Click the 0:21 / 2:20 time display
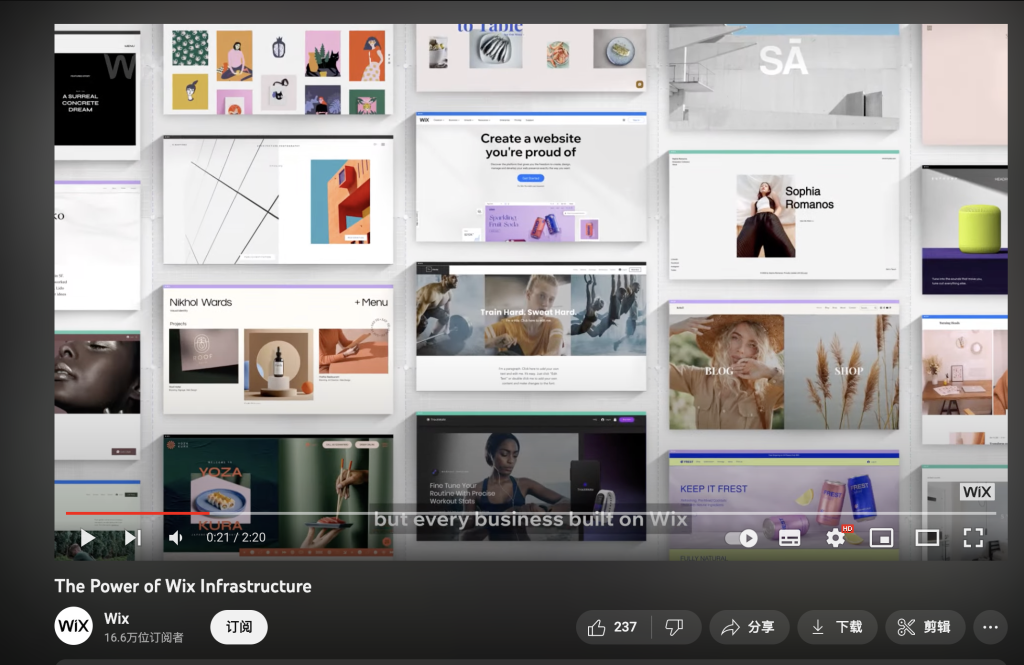 click(x=236, y=538)
